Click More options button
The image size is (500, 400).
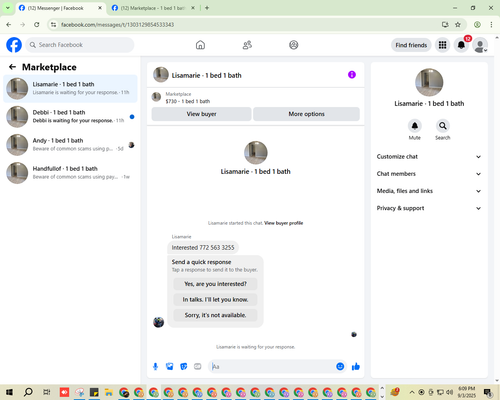(x=306, y=114)
